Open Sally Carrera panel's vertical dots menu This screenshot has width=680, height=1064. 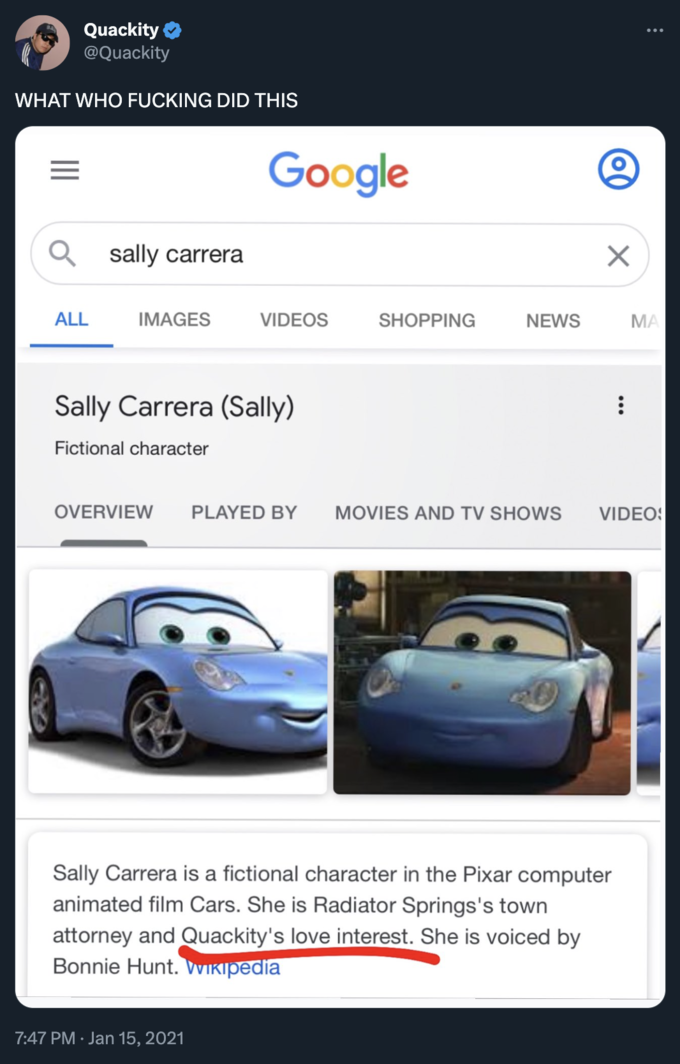(x=620, y=406)
